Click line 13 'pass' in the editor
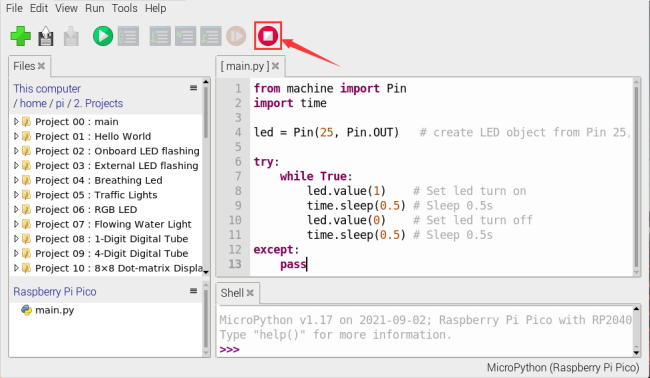 point(293,264)
